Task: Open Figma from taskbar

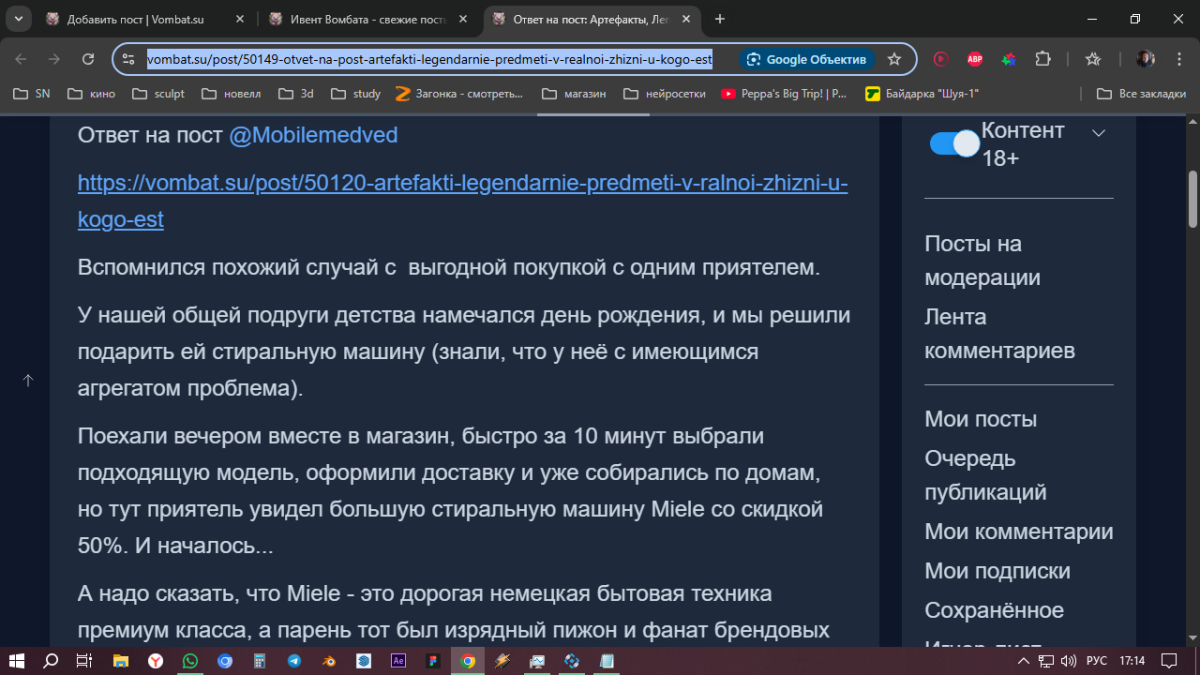Action: (x=433, y=661)
